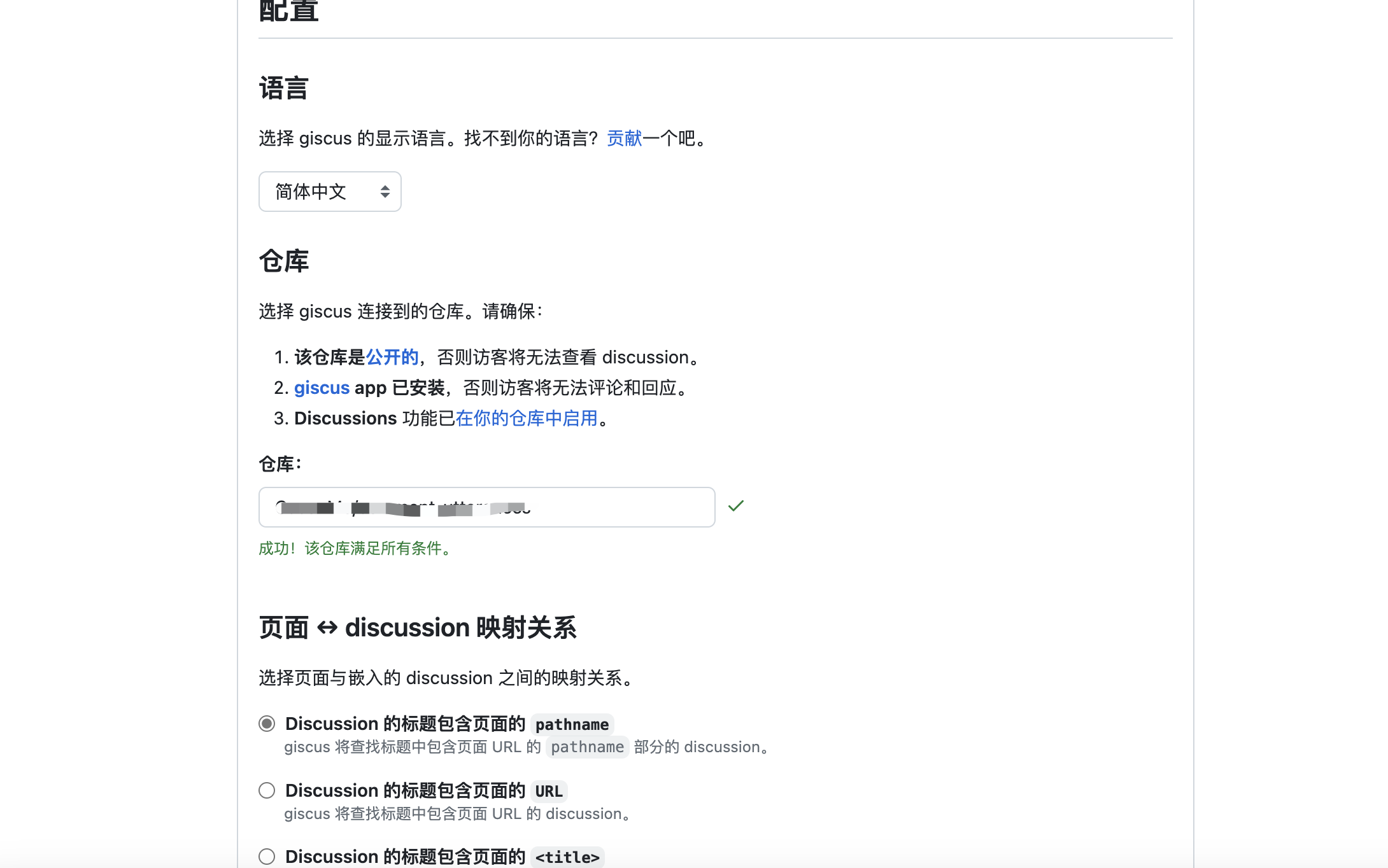Select the <title> mapping option
Screen dimensions: 1388x868
[267, 856]
